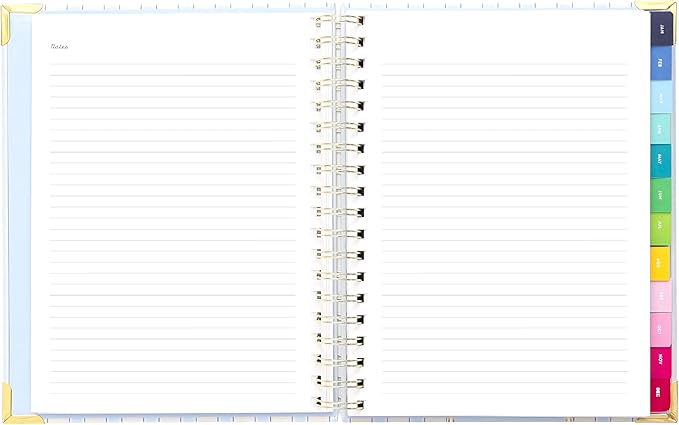The height and width of the screenshot is (425, 679).
Task: Open the yellow AUG month tab
Action: pos(660,263)
